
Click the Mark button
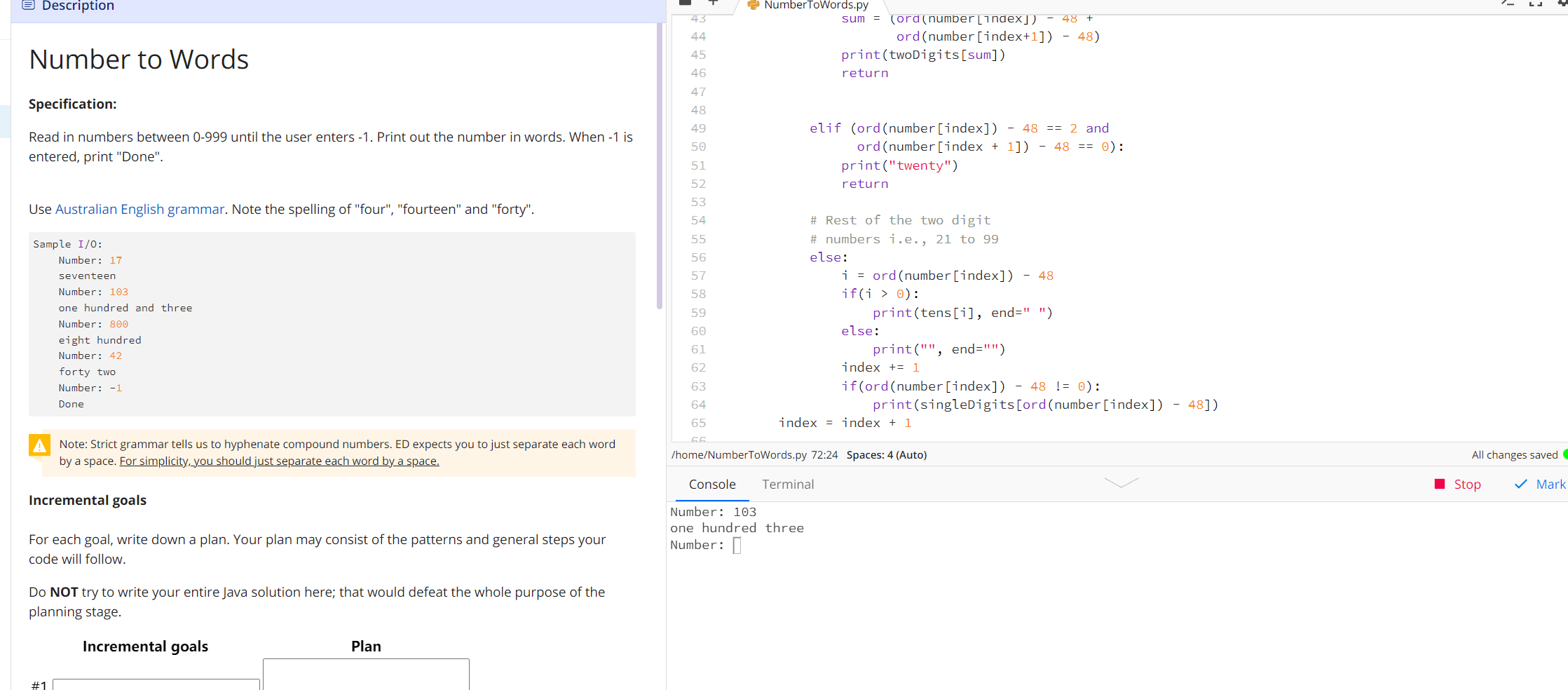(x=1540, y=484)
